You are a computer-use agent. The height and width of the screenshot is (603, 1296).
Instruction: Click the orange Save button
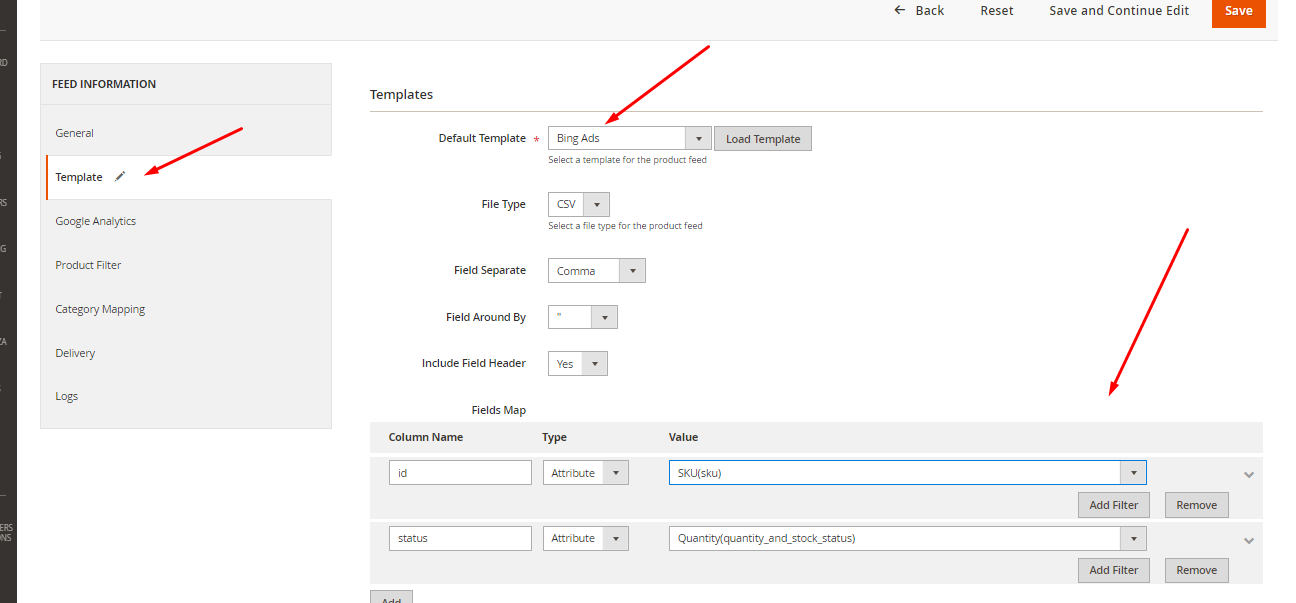1238,11
